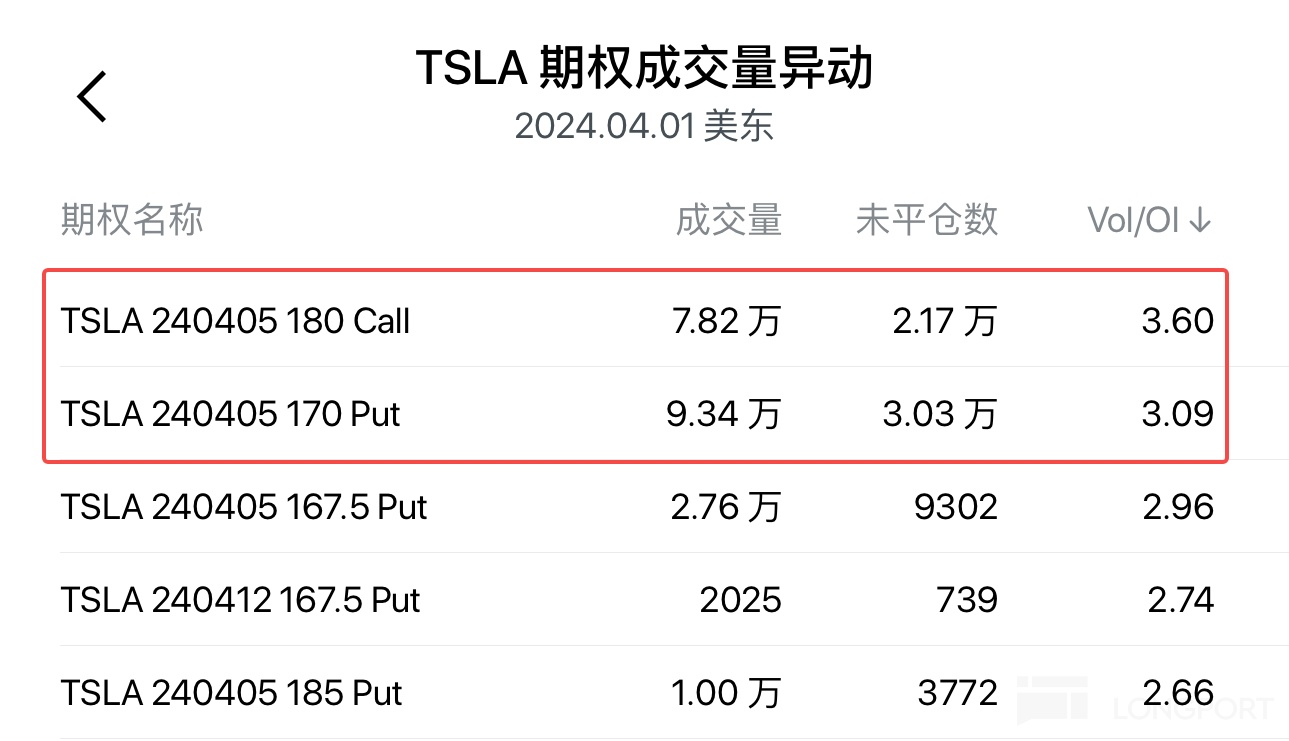
Task: Click the 739 open interest value
Action: tap(965, 600)
